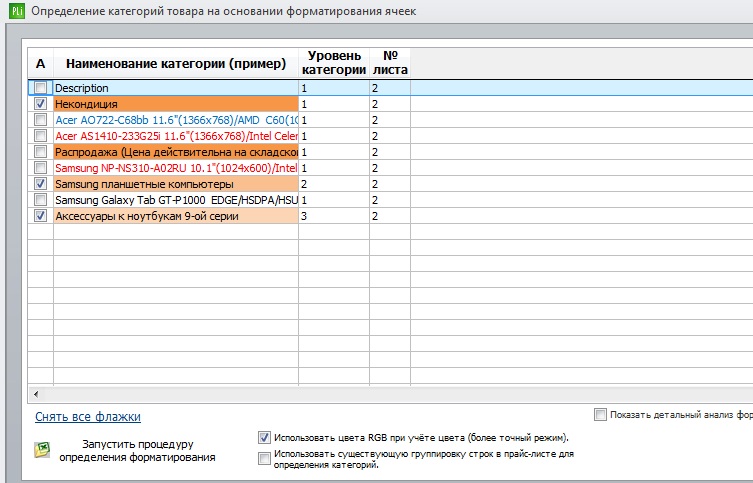753x483 pixels.
Task: Uncheck Аксессуары к ноутбукам 9-ой серии checkbox
Action: (40, 216)
